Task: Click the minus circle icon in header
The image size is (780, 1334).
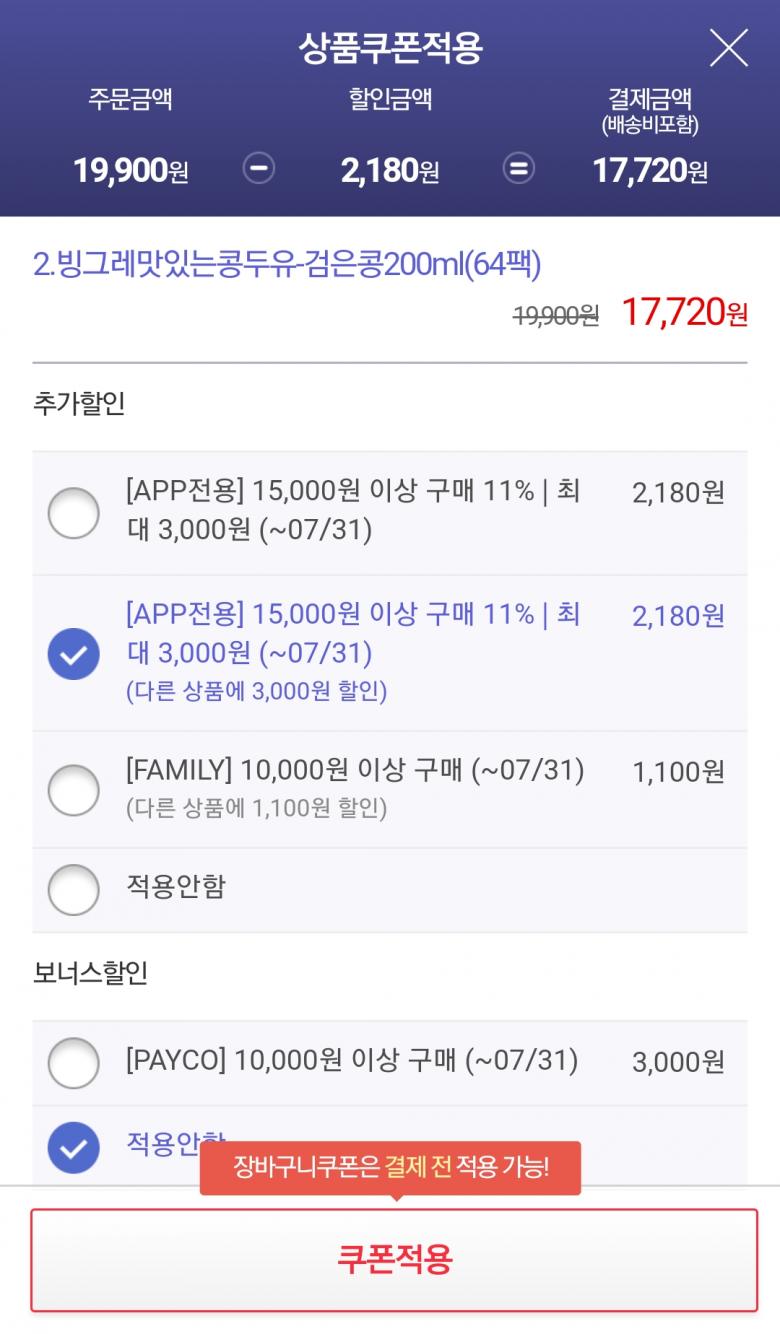Action: [x=259, y=169]
